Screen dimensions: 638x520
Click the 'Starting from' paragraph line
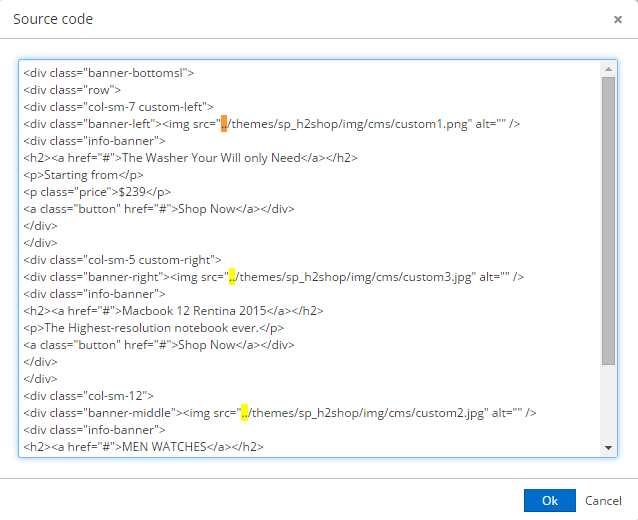click(x=83, y=175)
